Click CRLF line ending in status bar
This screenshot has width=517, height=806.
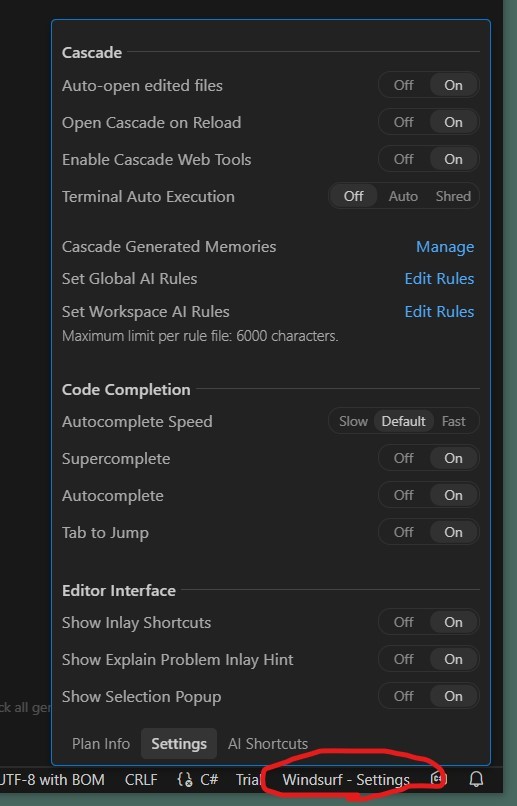pos(141,780)
